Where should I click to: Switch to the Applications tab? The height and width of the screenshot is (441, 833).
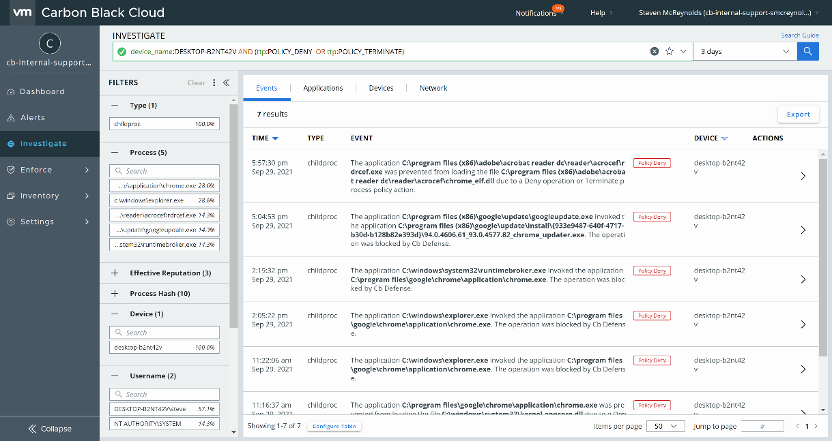[x=323, y=88]
